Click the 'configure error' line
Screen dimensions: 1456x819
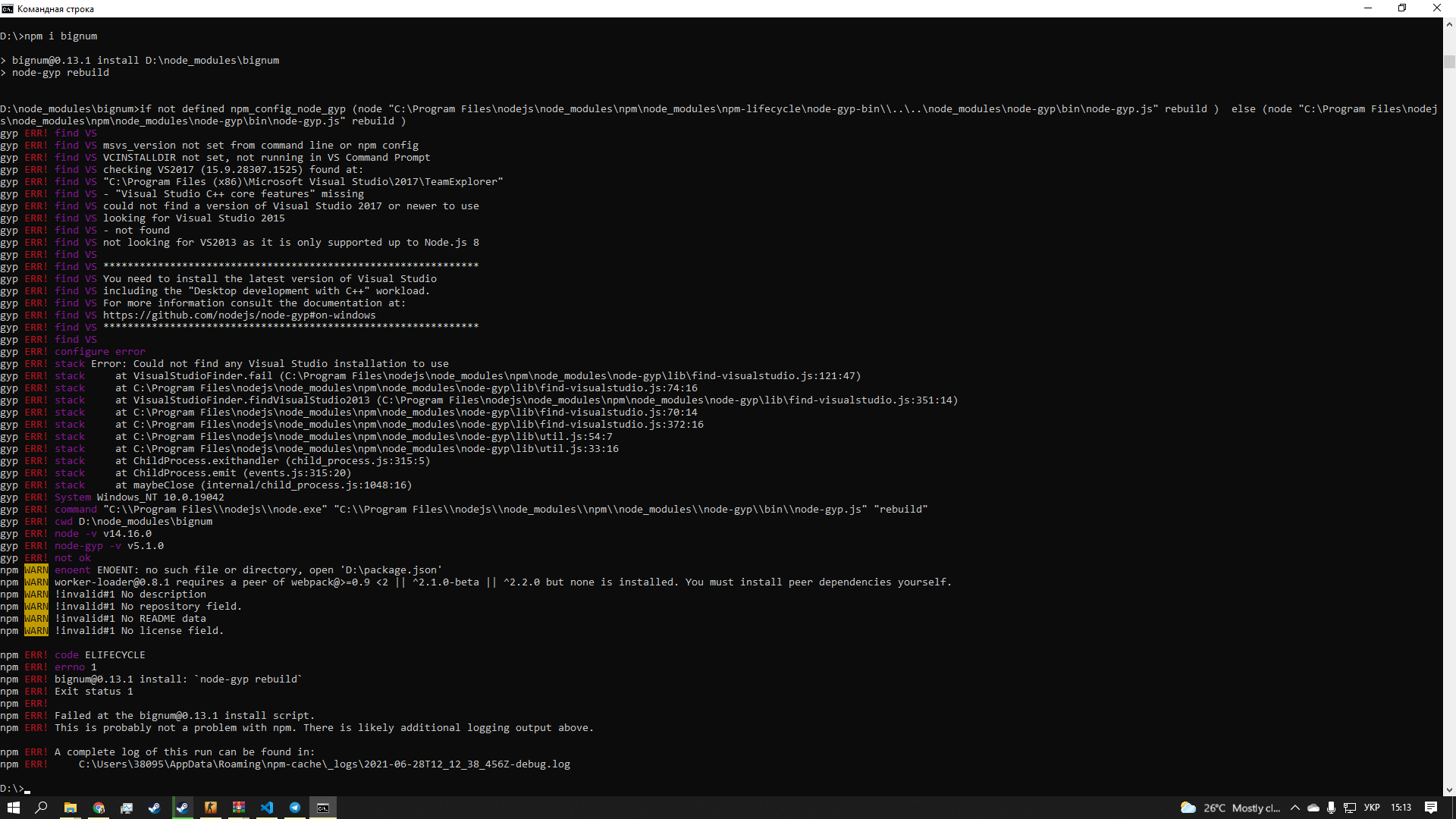[x=73, y=352]
